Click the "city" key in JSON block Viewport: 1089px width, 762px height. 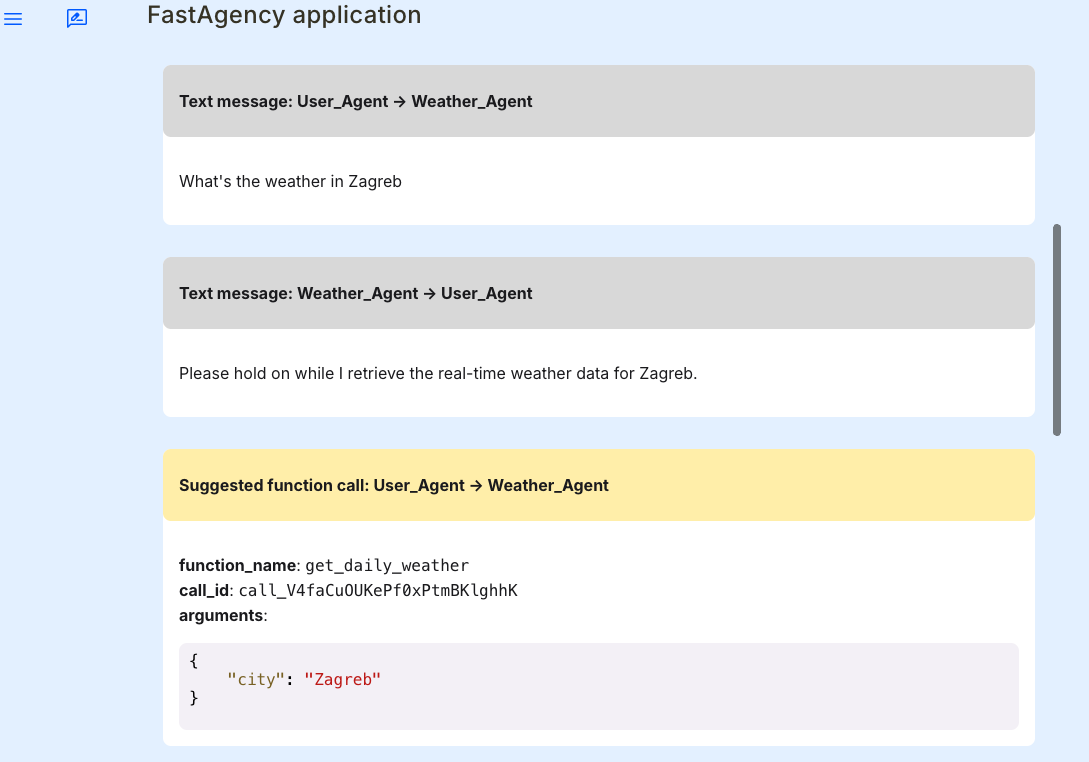click(256, 680)
